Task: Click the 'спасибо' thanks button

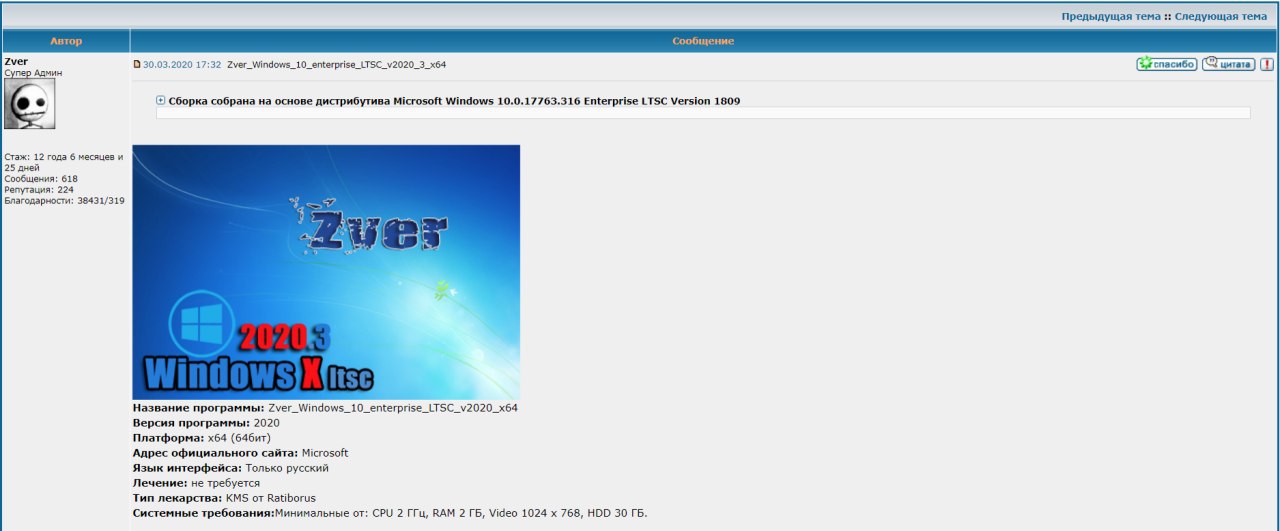Action: (x=1166, y=64)
